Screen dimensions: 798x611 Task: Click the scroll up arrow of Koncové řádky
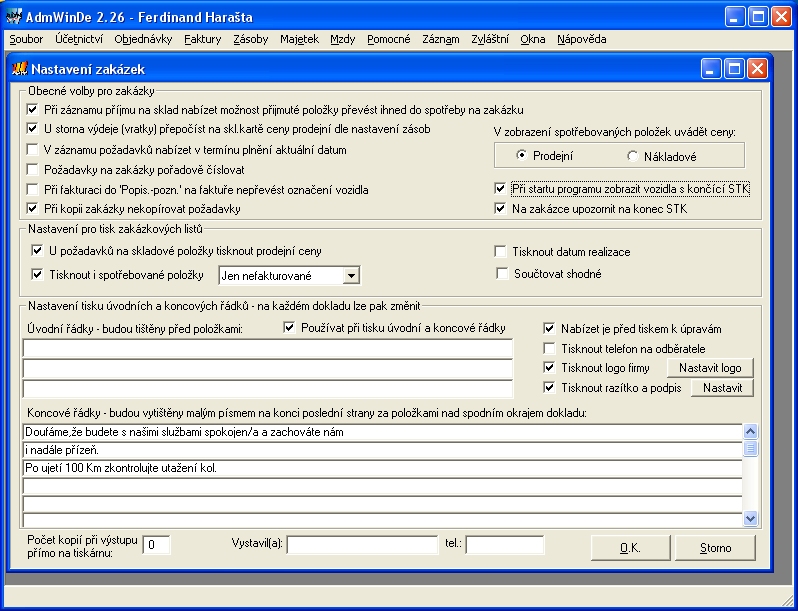[x=751, y=431]
